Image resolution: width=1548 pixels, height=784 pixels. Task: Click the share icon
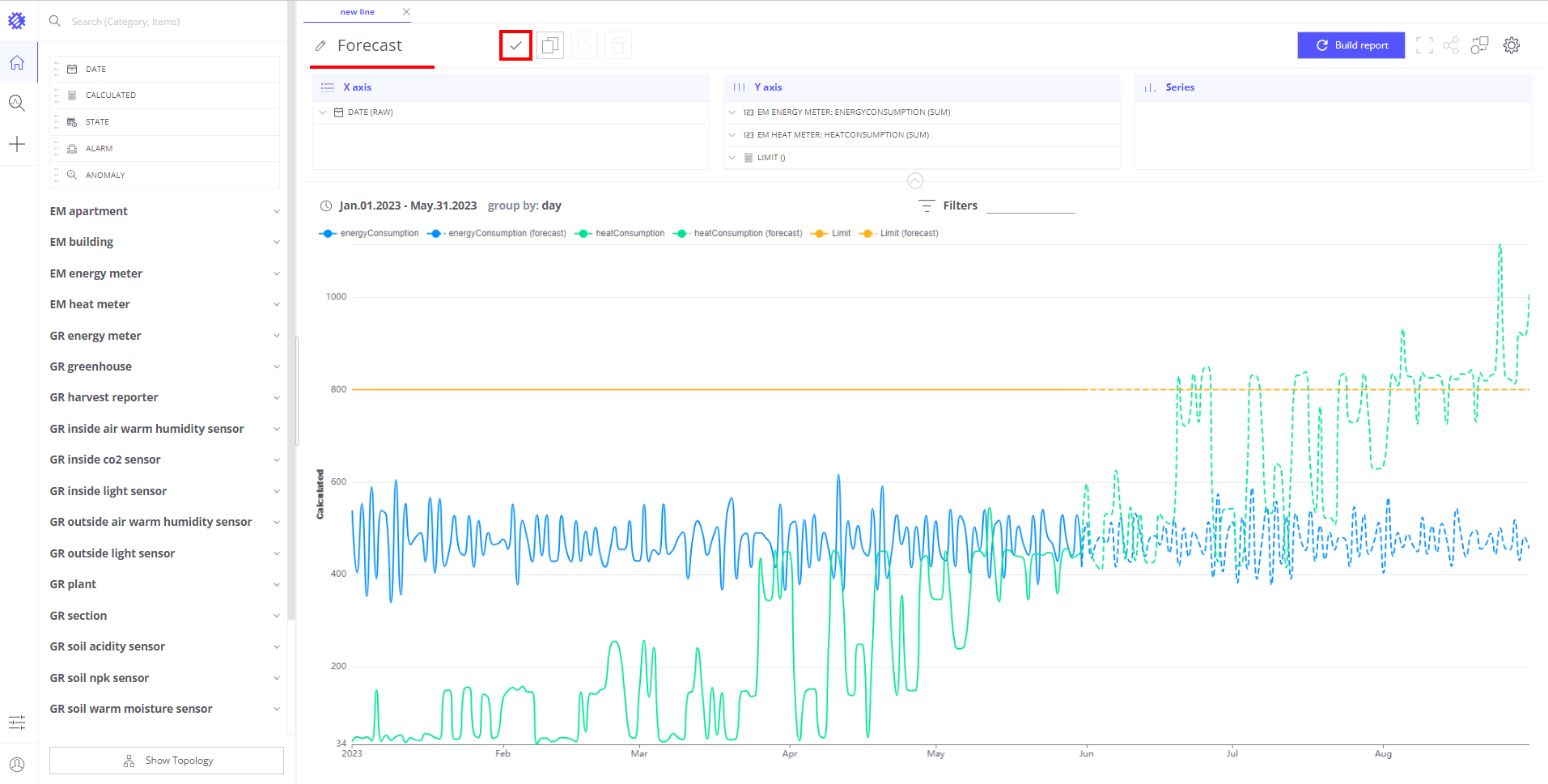(x=1451, y=45)
